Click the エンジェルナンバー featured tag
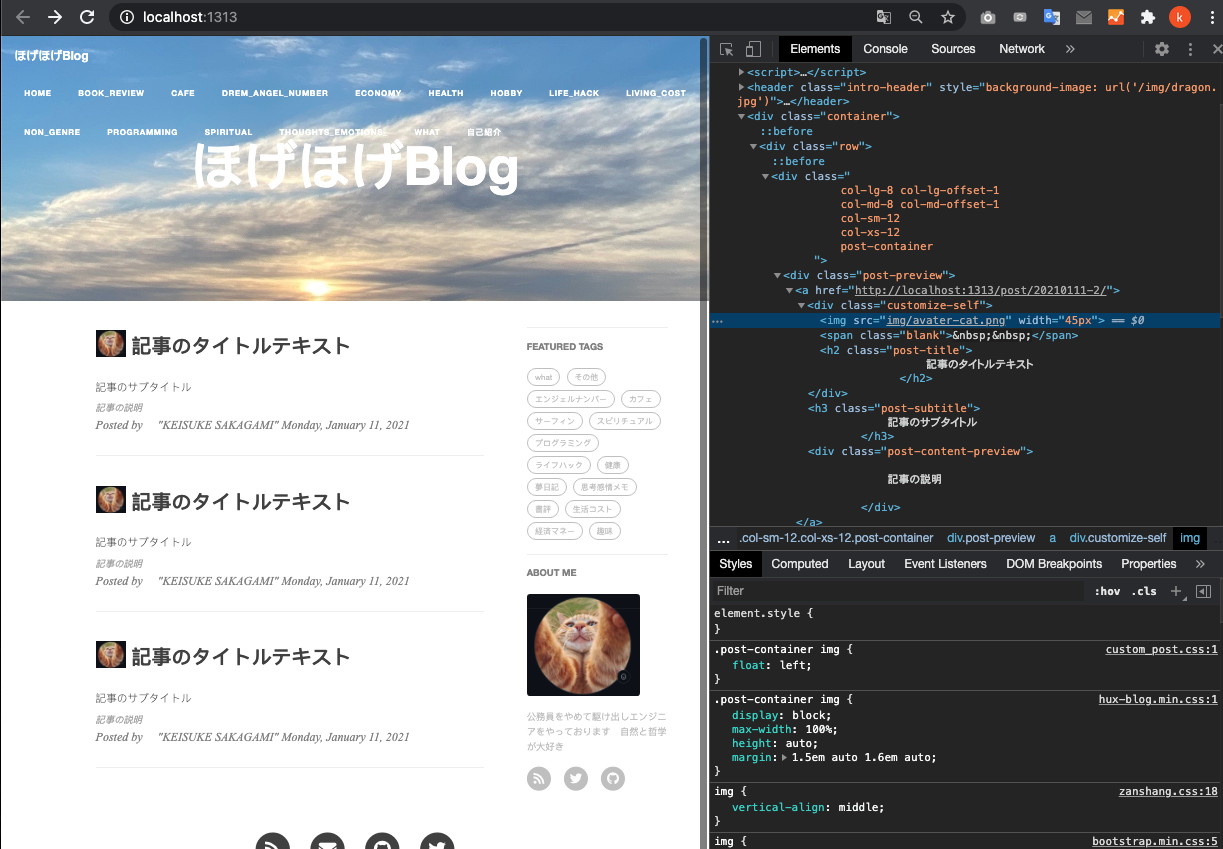This screenshot has height=849, width=1223. 570,399
